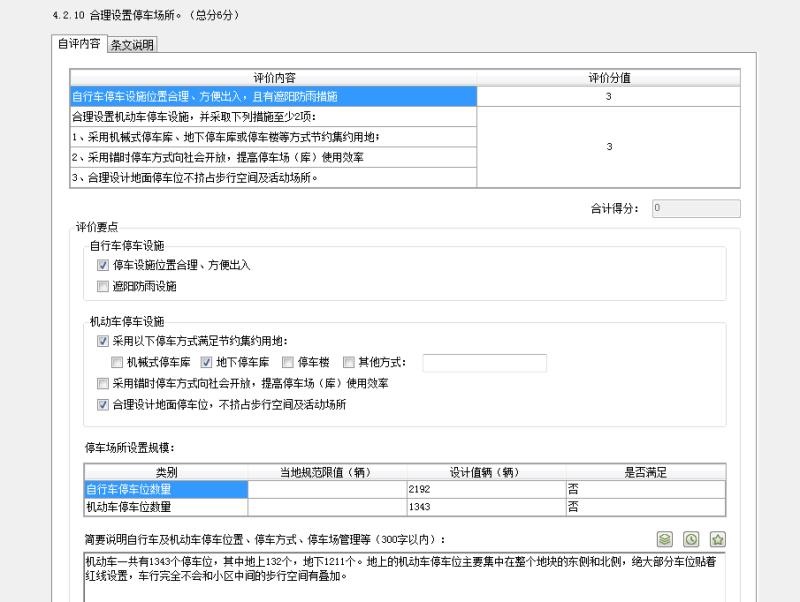Image resolution: width=800 pixels, height=602 pixels.
Task: Enable the 其他方式 checkbox
Action: 348,362
